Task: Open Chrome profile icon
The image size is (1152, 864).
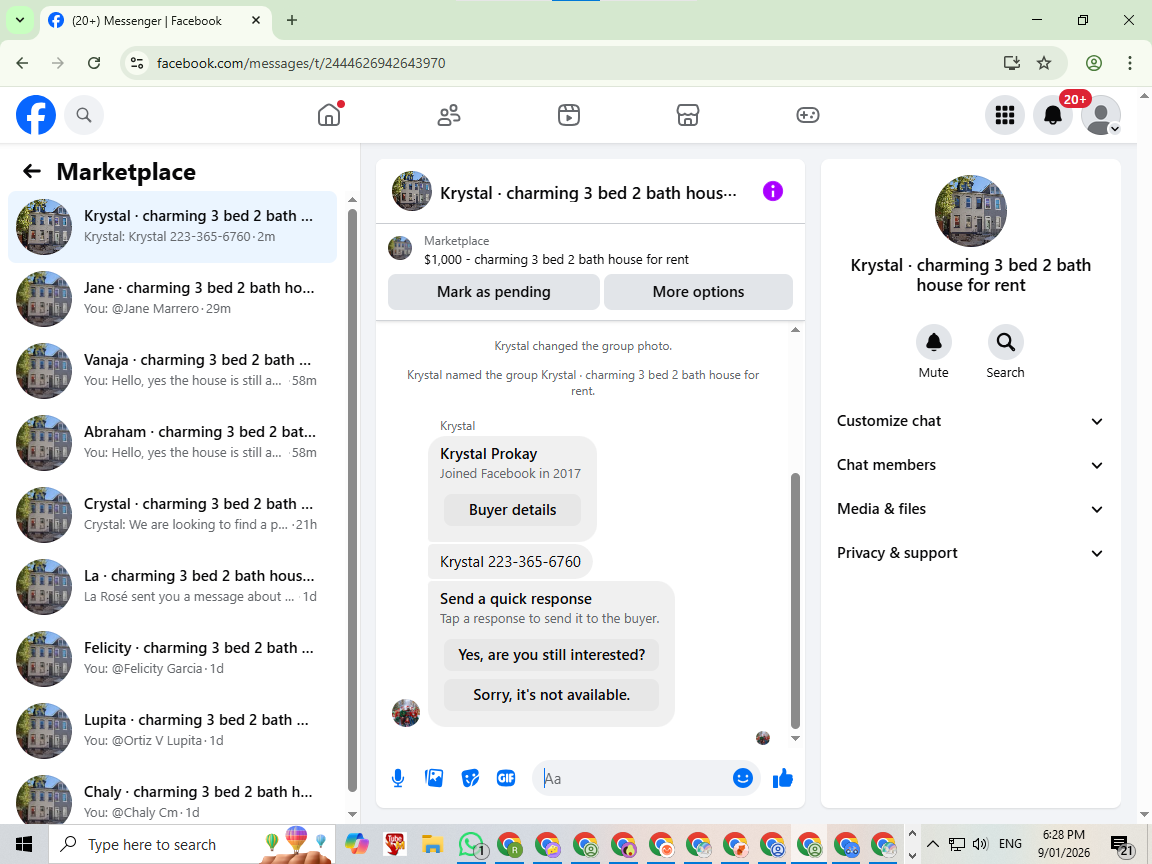Action: tap(1094, 63)
